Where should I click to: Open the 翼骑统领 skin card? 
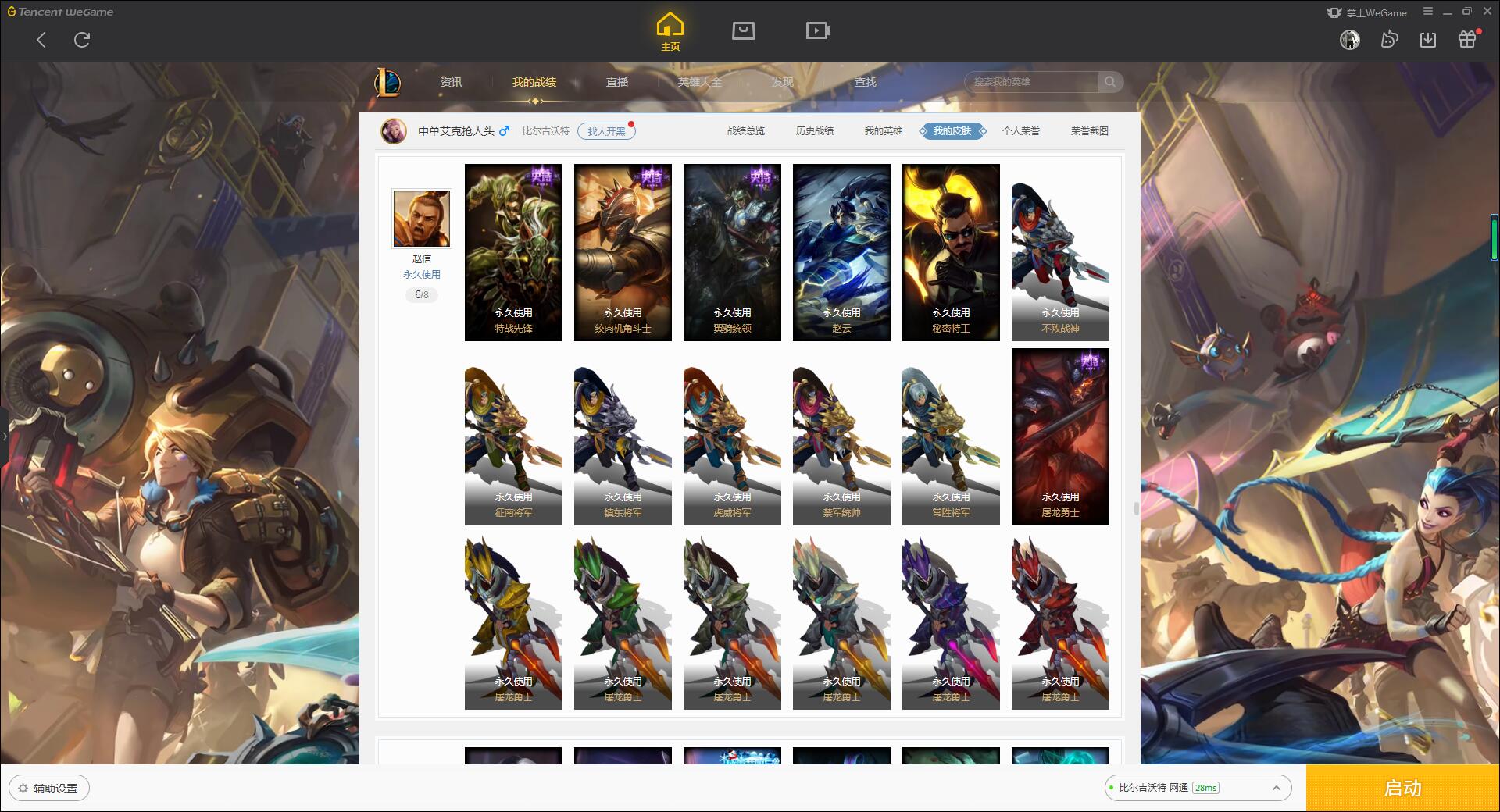[x=732, y=252]
